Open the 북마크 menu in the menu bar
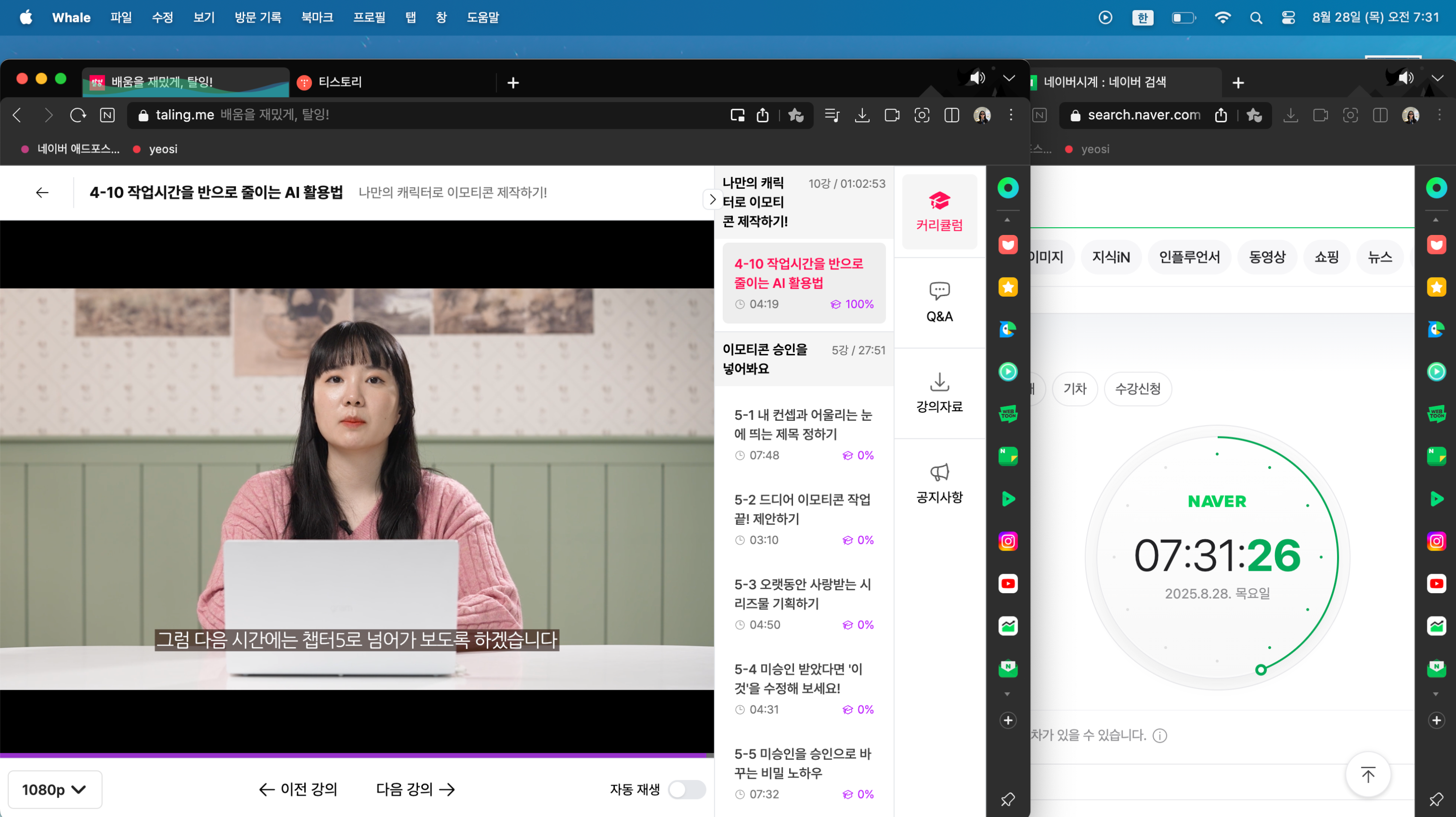 click(x=316, y=17)
